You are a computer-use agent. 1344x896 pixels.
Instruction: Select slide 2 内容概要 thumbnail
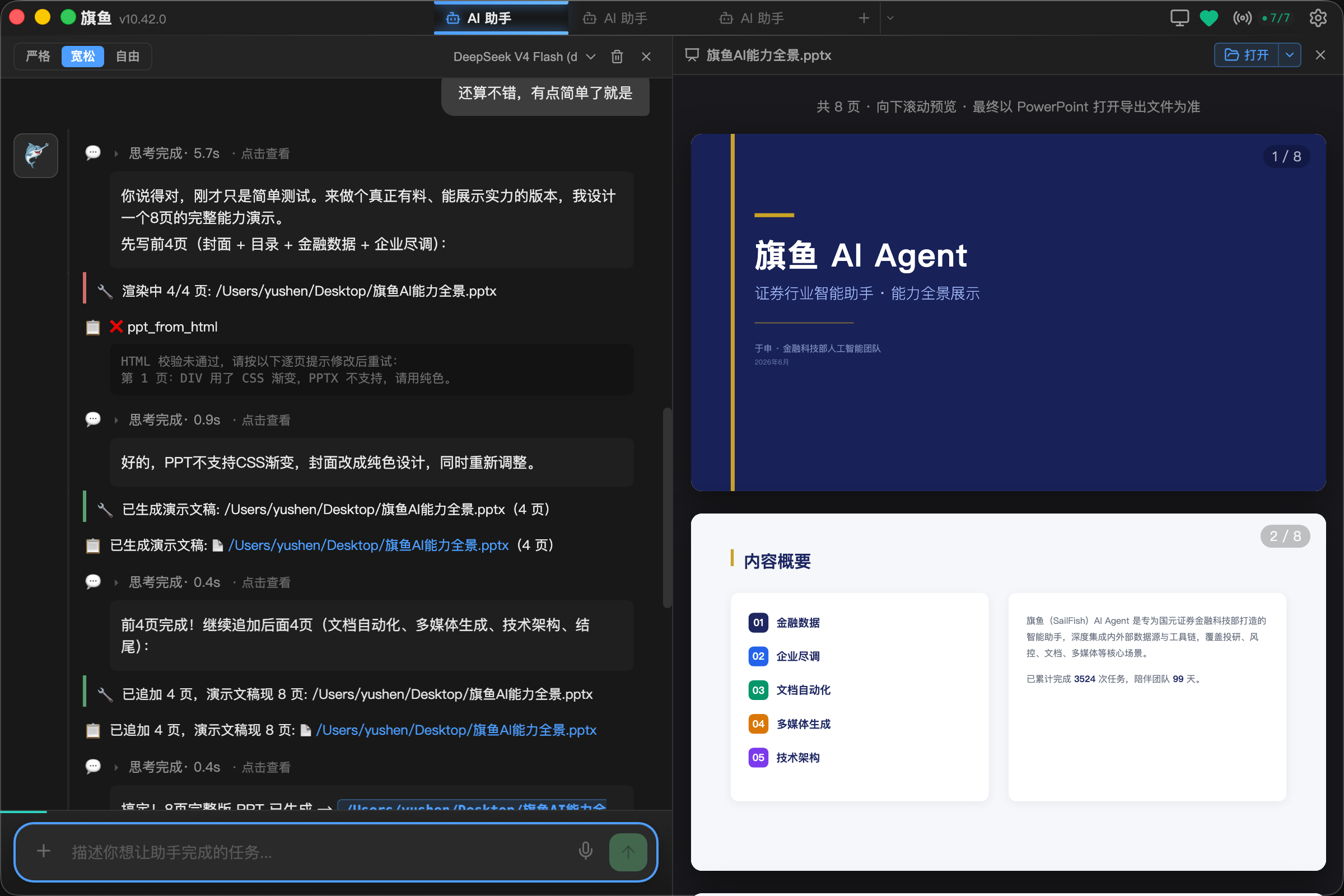tap(1008, 692)
